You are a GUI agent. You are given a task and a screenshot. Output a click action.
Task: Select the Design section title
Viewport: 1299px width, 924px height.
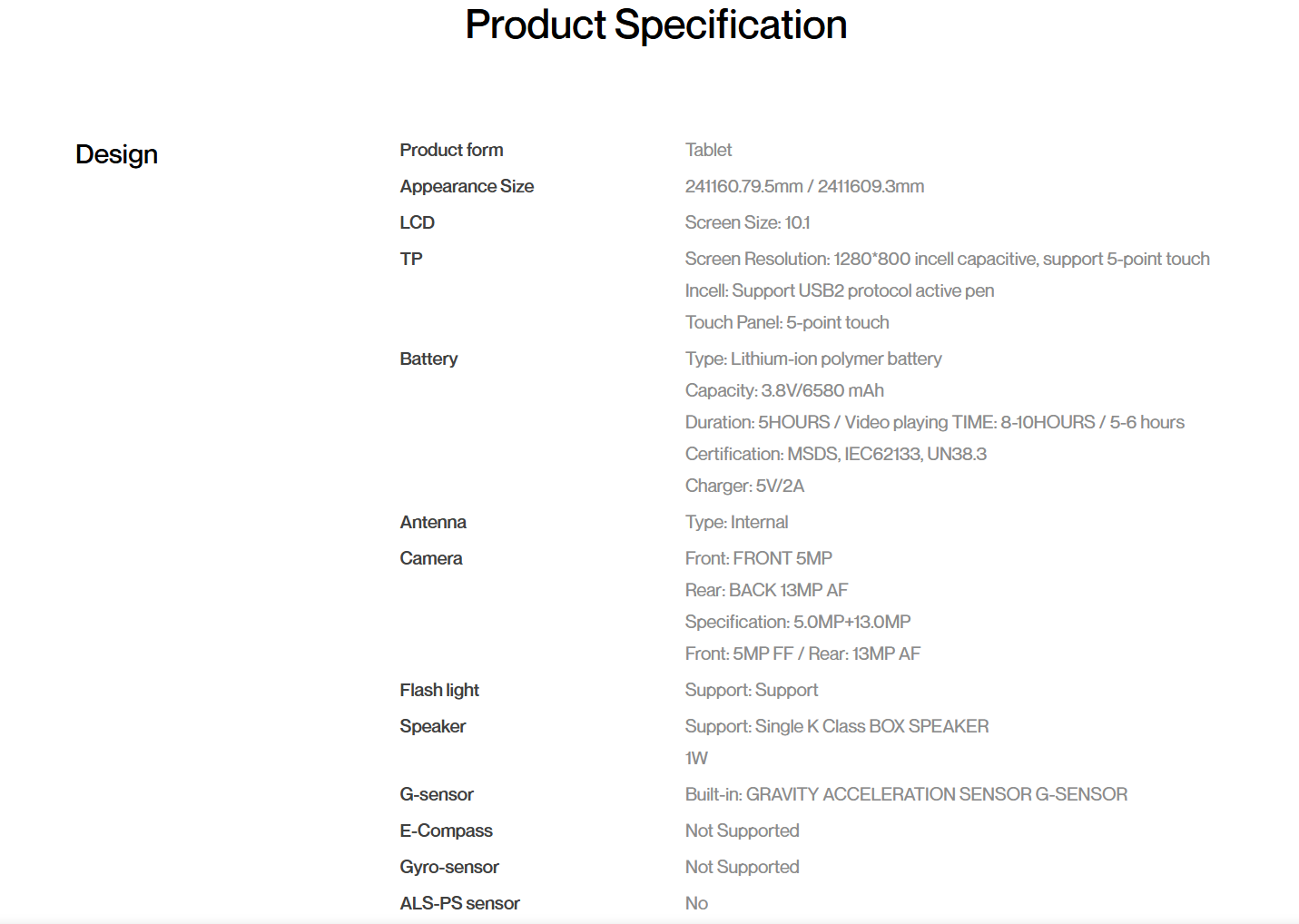tap(116, 154)
